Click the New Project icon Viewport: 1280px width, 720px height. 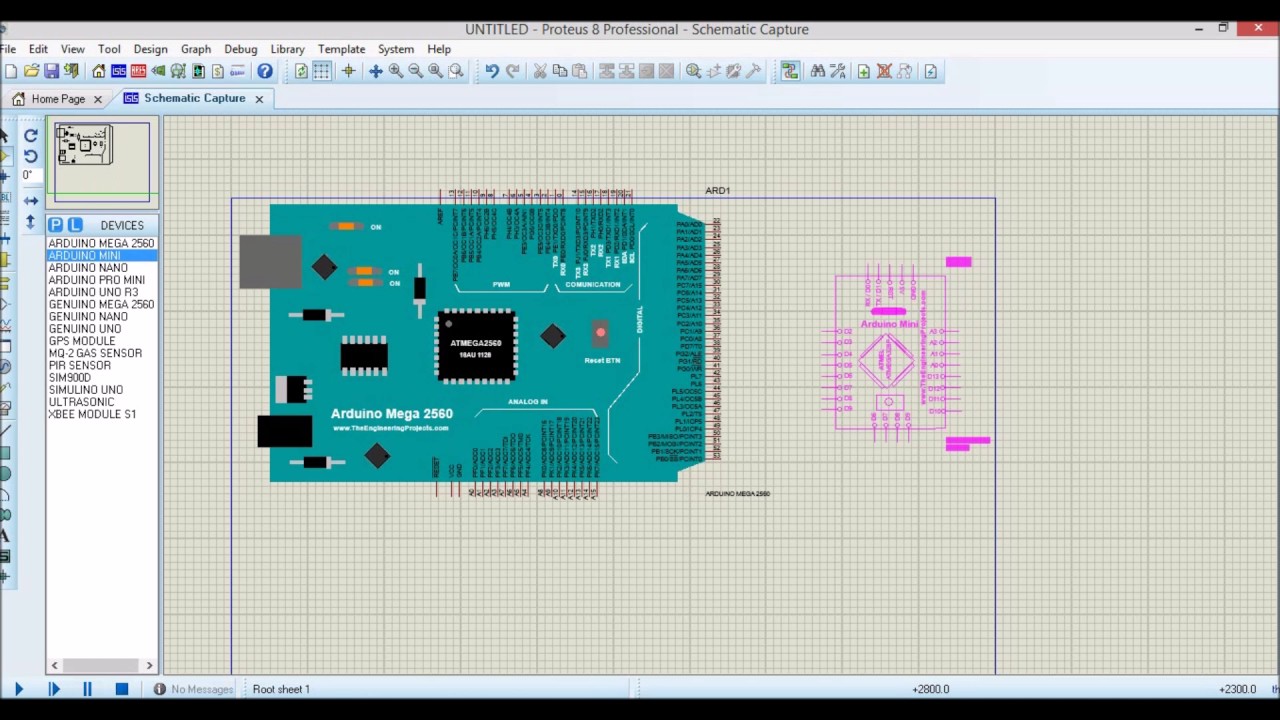[x=11, y=71]
